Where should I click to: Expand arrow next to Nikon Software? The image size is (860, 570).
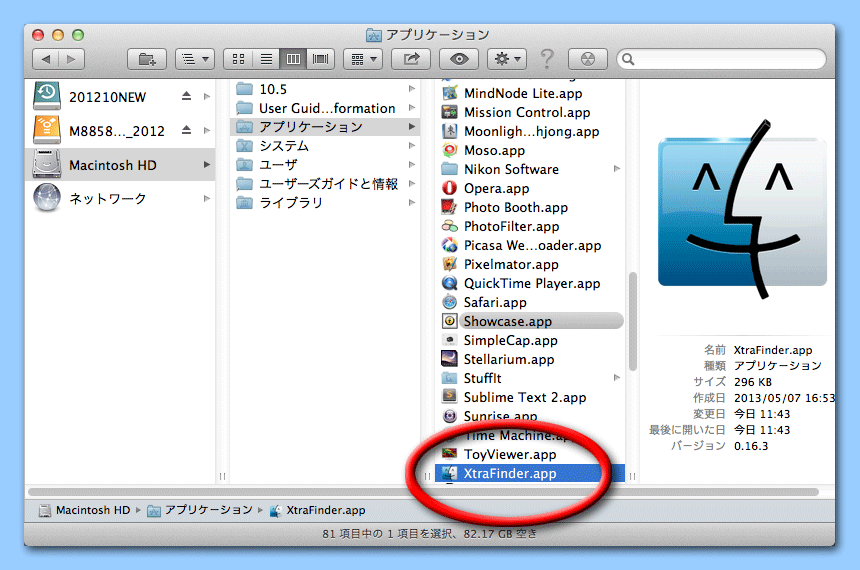tap(616, 169)
